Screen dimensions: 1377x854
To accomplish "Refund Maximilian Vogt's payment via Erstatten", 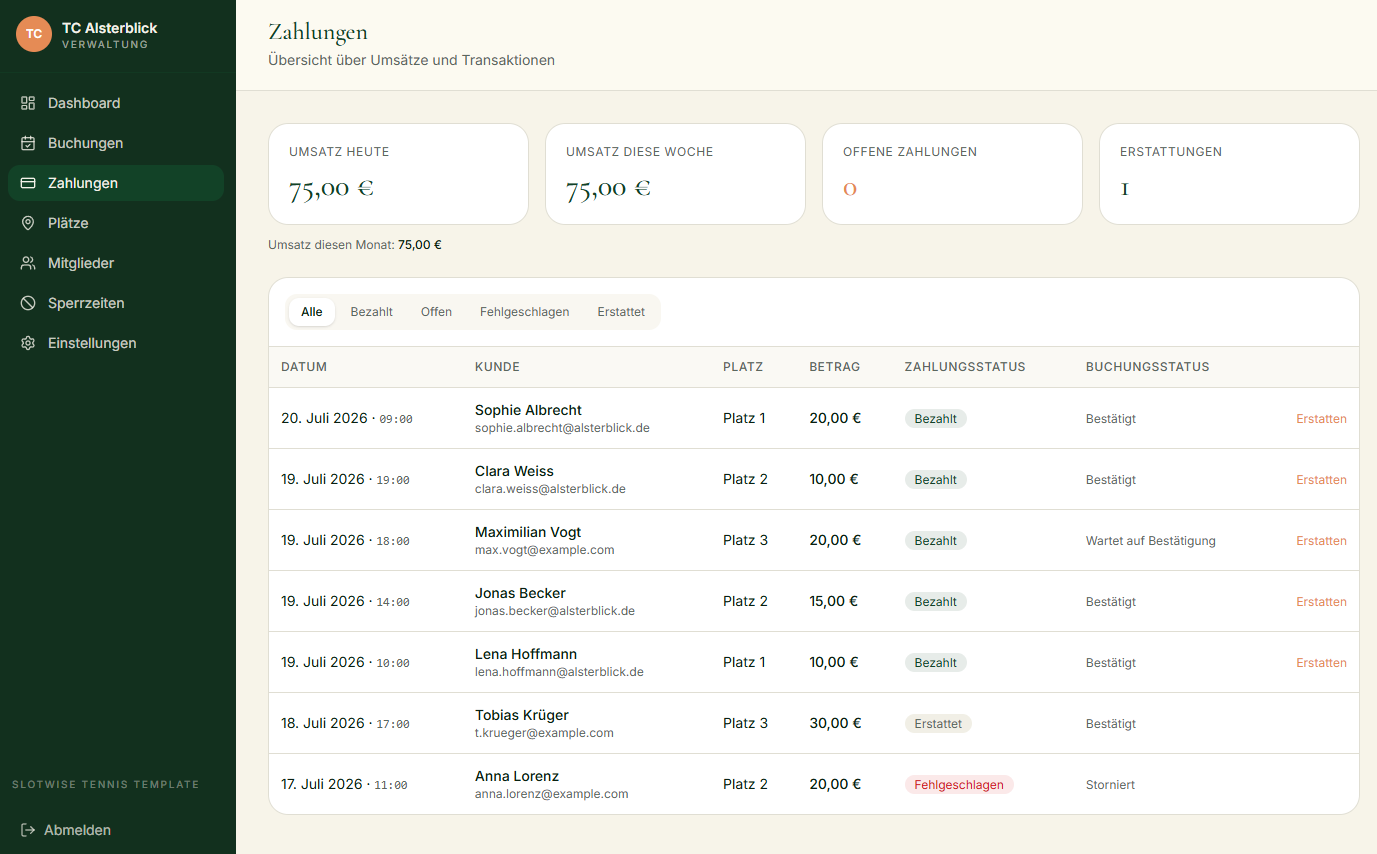I will 1321,541.
